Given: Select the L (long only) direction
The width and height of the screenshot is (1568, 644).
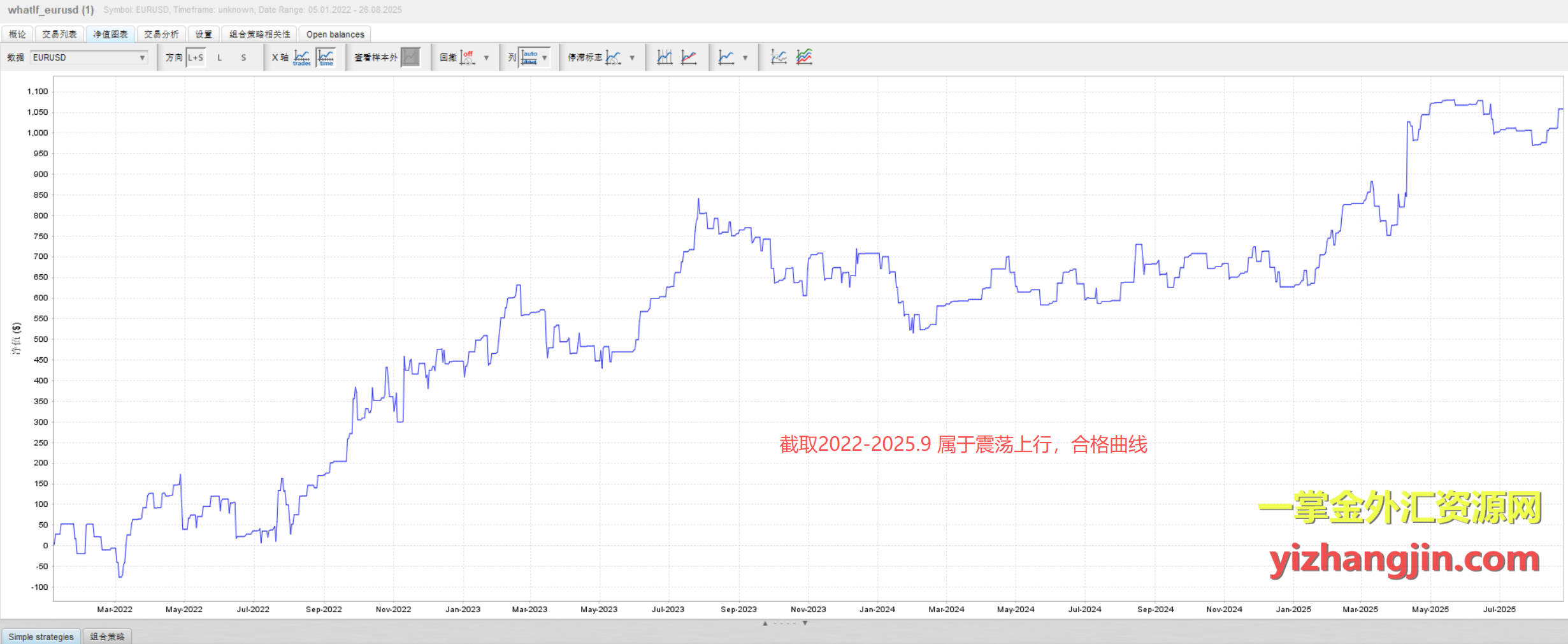Looking at the screenshot, I should point(220,57).
